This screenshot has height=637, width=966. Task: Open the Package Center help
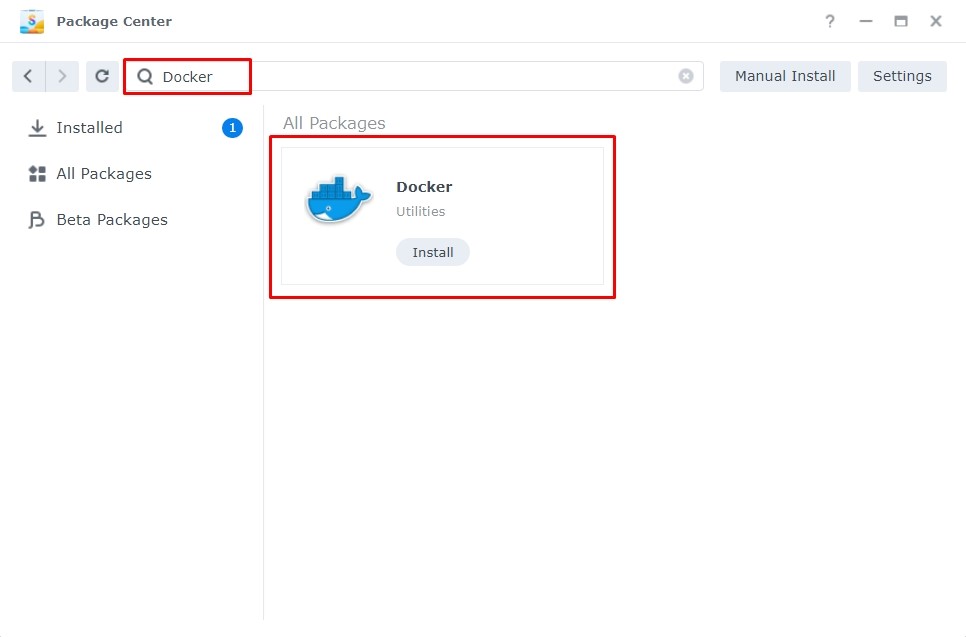(x=830, y=22)
